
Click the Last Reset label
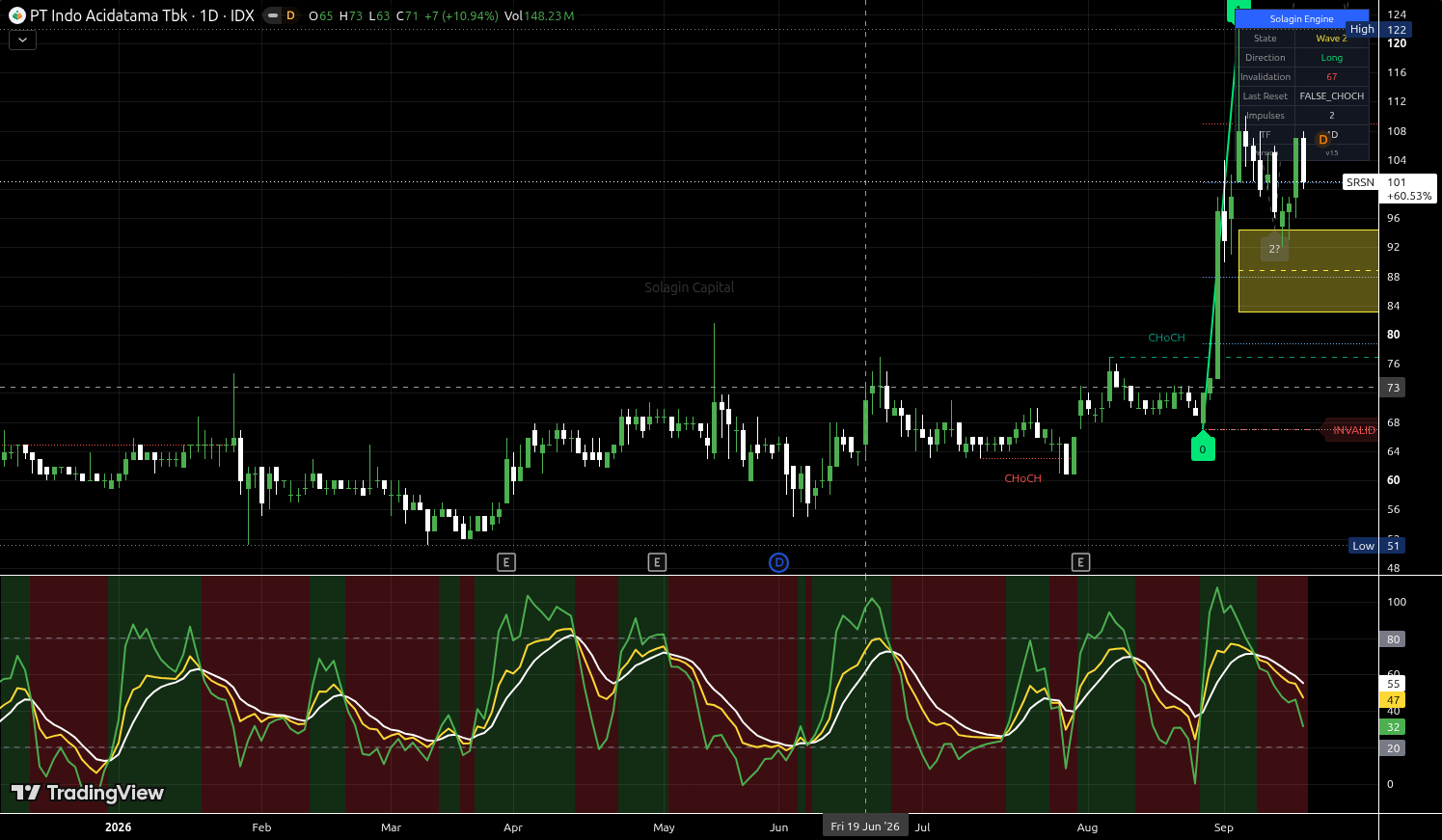1265,96
